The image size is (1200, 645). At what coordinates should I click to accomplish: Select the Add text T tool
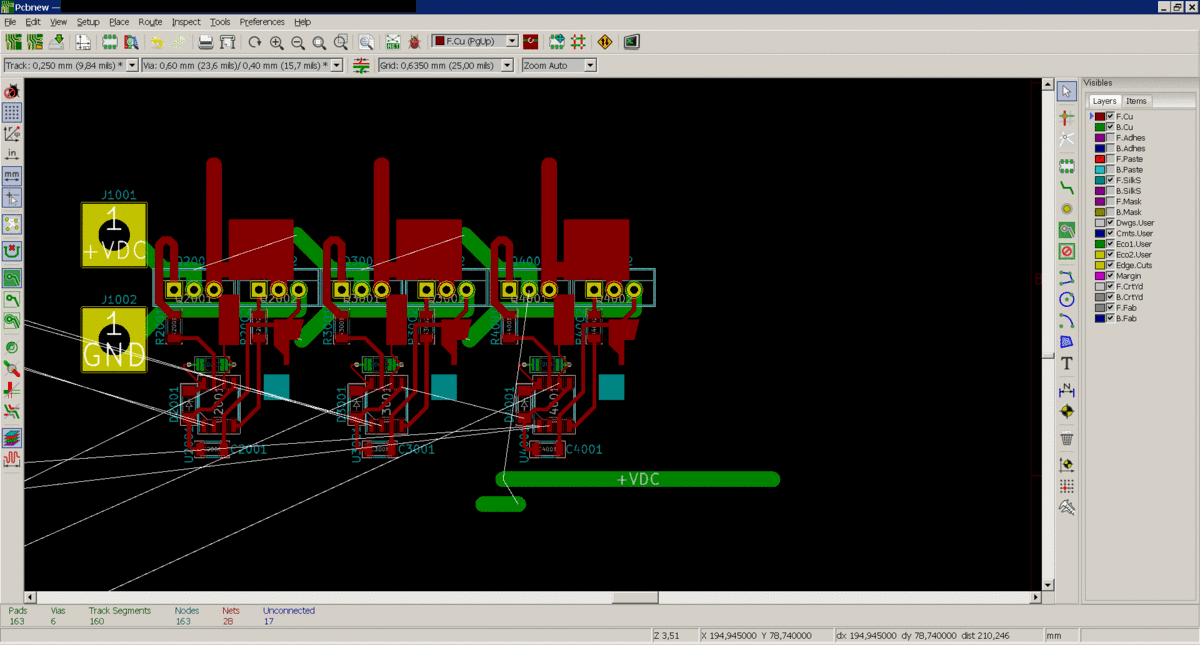tap(1067, 363)
